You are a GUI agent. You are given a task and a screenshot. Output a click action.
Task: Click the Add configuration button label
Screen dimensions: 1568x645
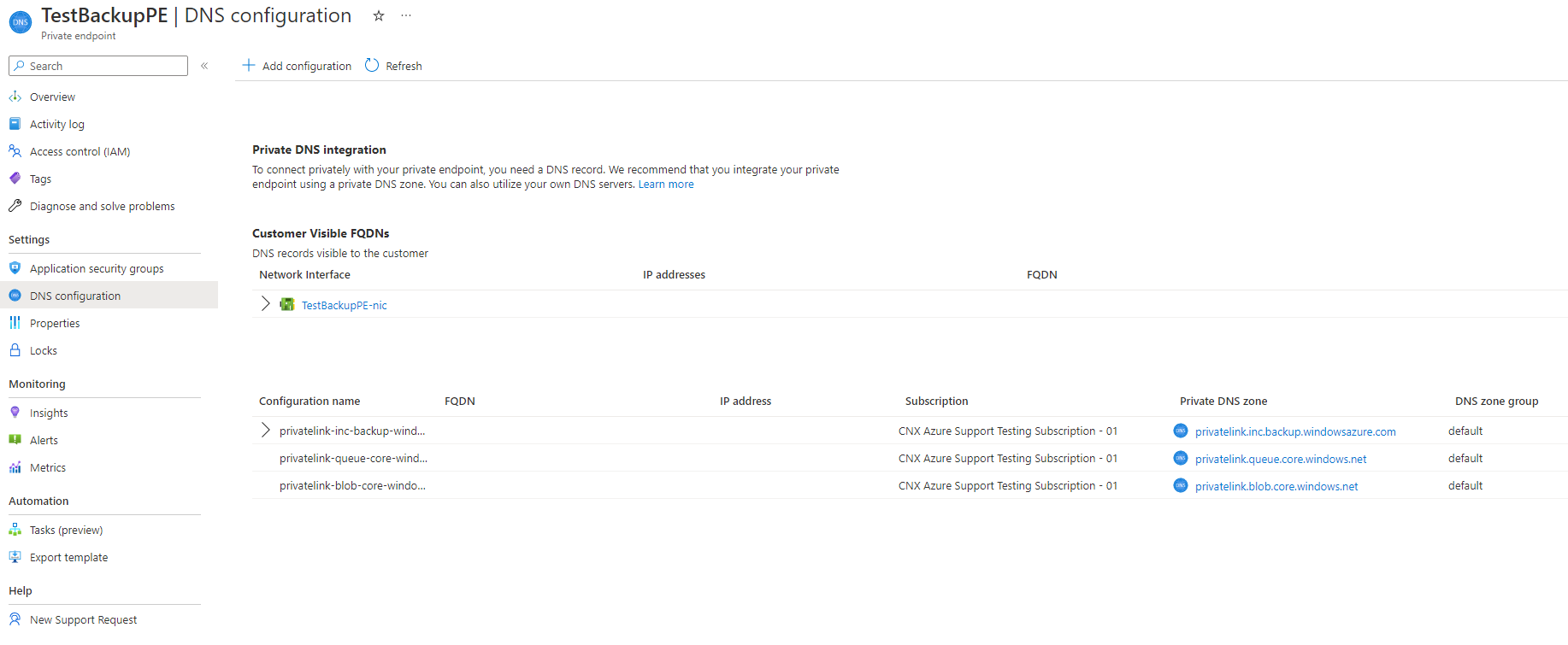coord(307,67)
